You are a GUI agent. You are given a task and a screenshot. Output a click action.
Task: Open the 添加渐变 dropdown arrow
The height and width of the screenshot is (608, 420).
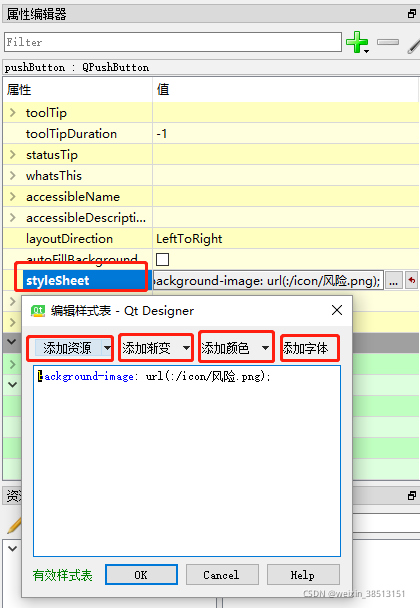(x=187, y=348)
